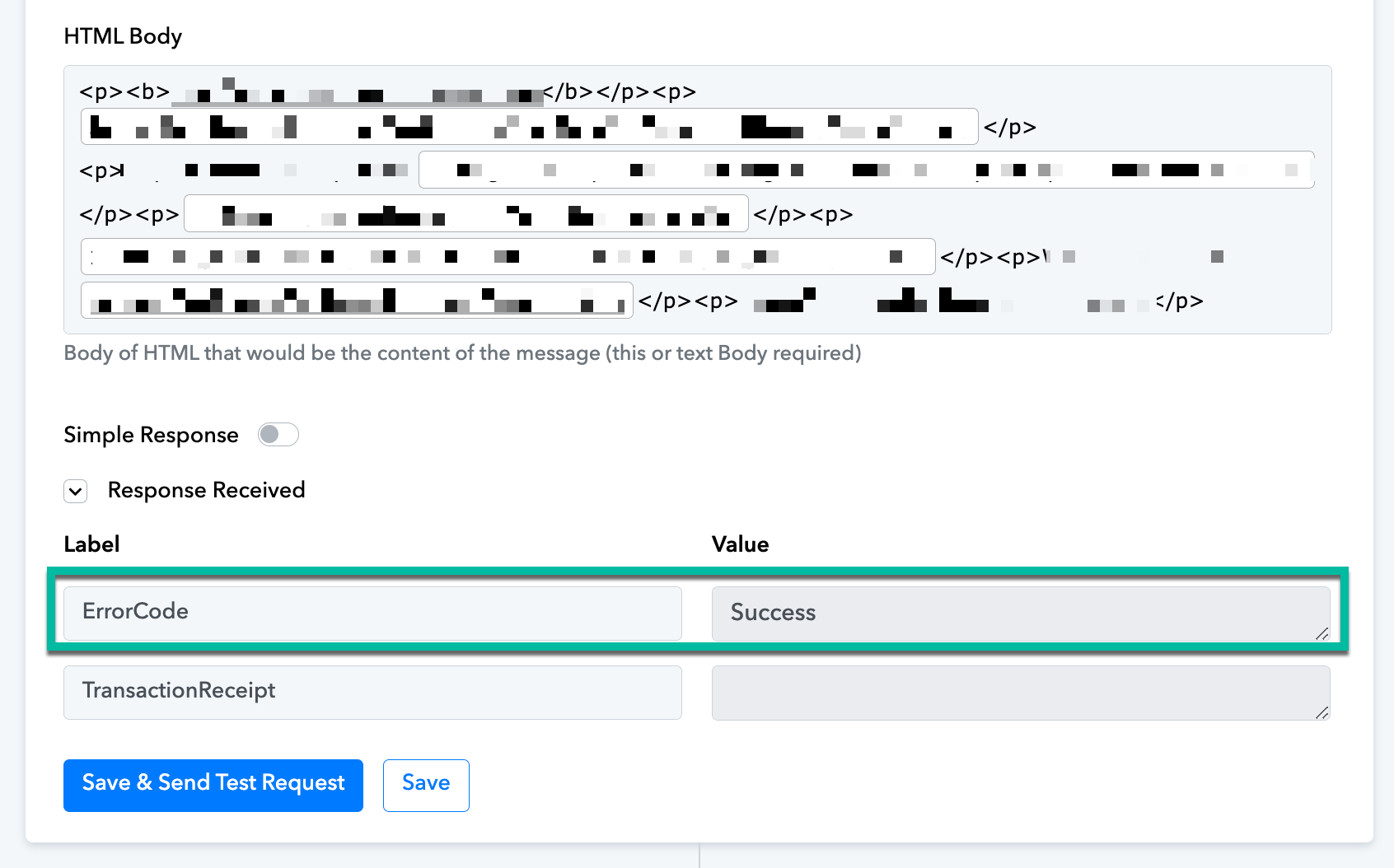Click the ErrorCode label field

pyautogui.click(x=372, y=613)
